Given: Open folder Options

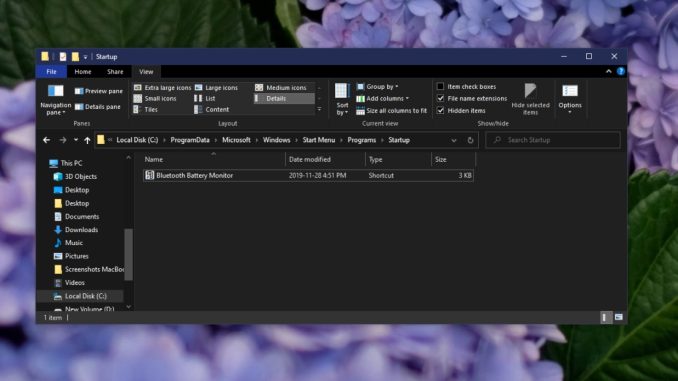Looking at the screenshot, I should [x=570, y=99].
